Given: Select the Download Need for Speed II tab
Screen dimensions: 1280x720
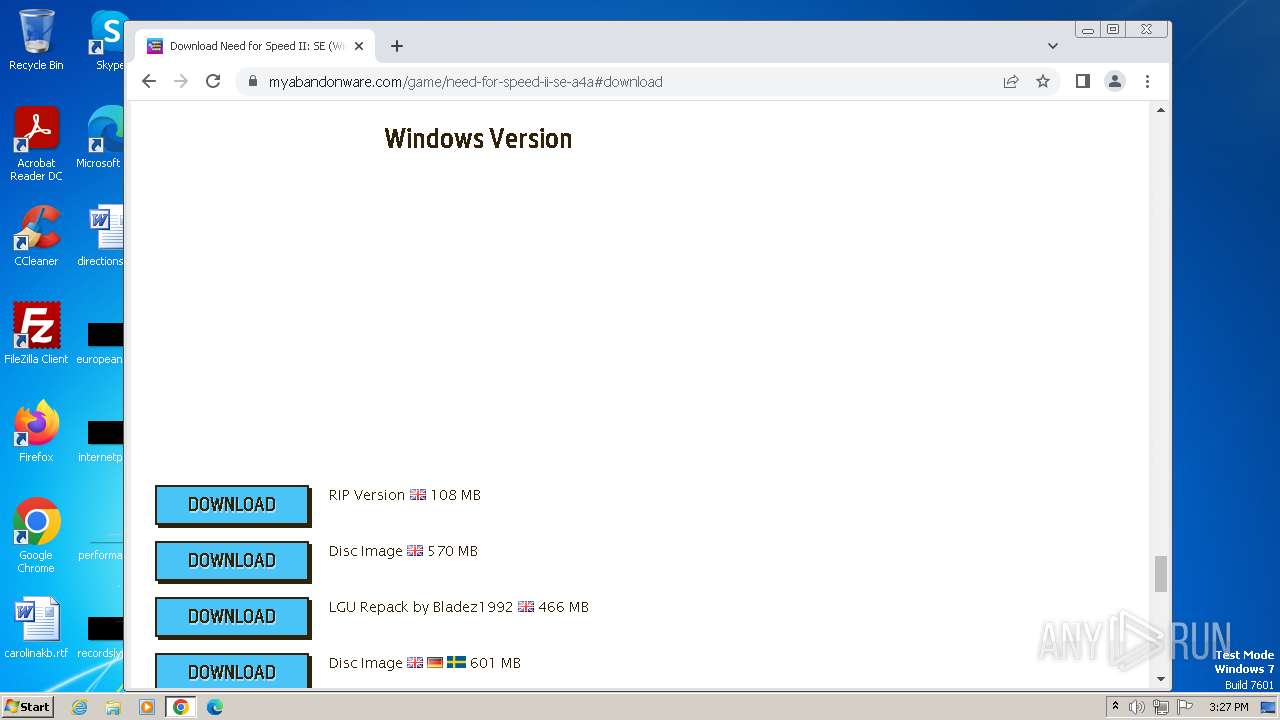Looking at the screenshot, I should click(256, 46).
